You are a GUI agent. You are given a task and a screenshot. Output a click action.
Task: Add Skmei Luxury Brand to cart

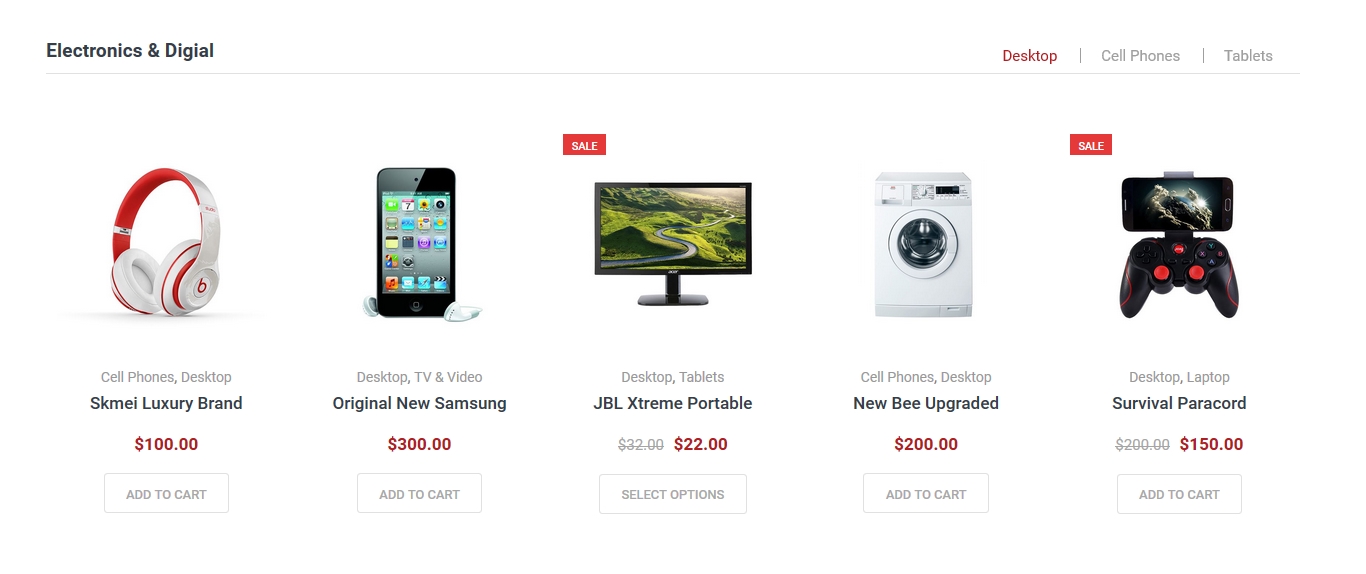166,494
